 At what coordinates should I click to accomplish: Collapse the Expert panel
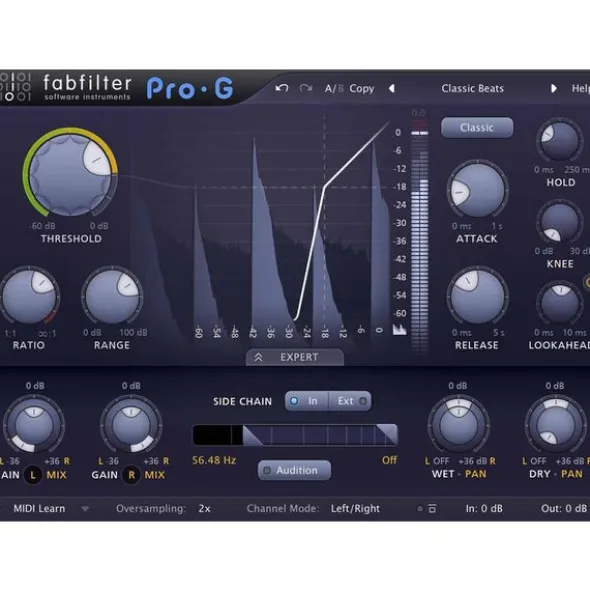point(295,357)
